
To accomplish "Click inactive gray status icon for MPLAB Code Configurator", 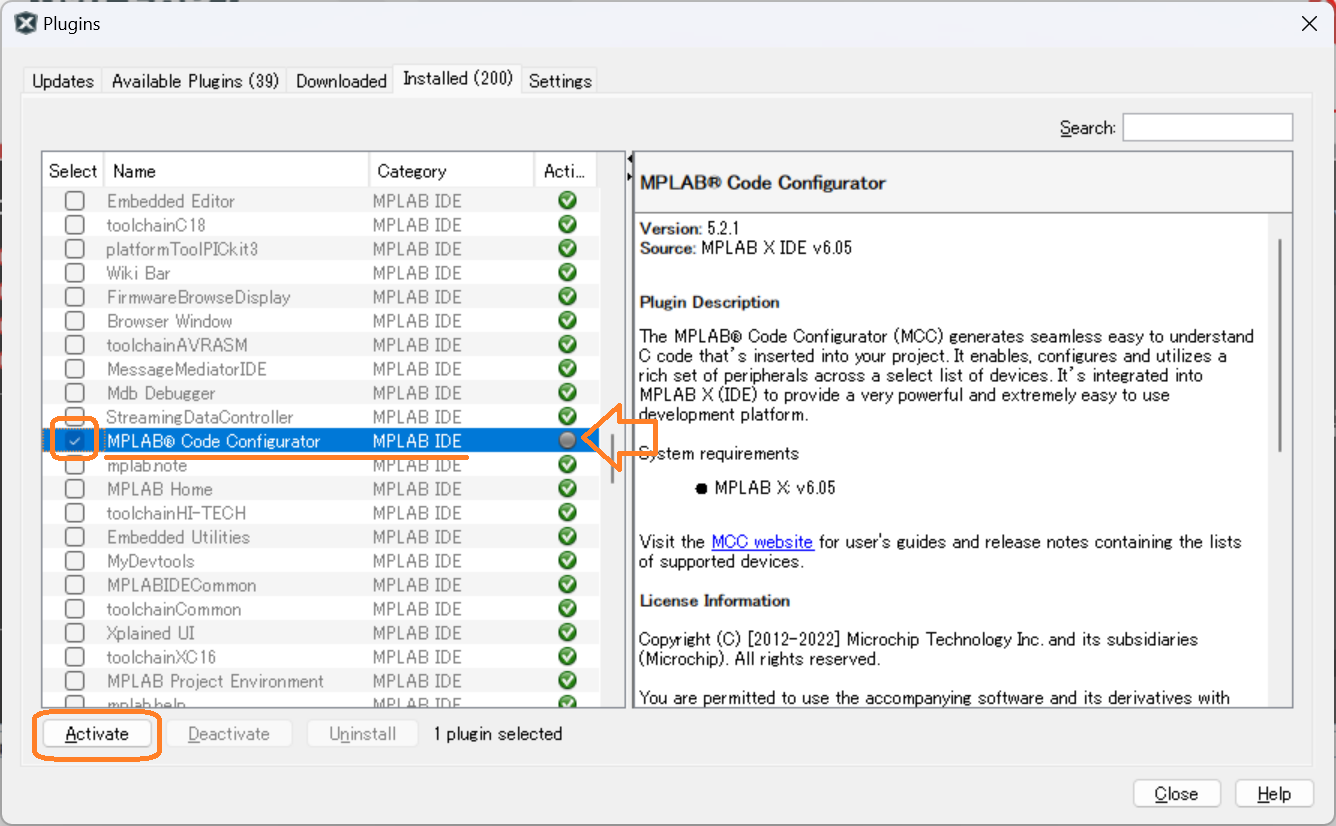I will [x=567, y=441].
